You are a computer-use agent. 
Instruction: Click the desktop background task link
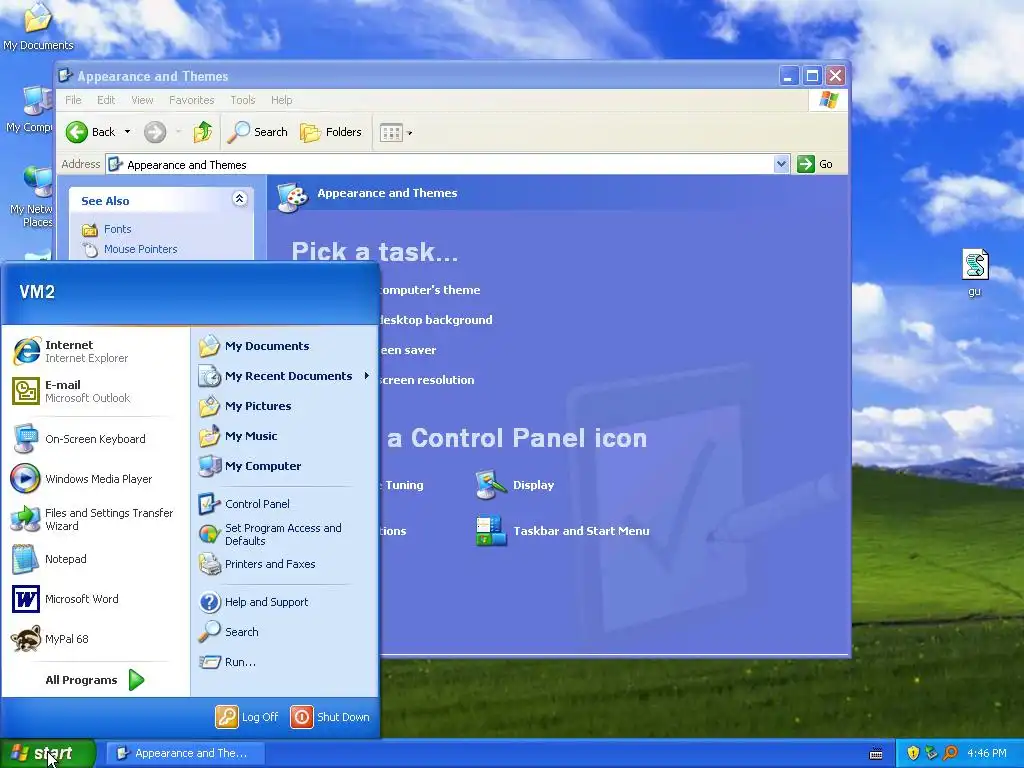[x=436, y=320]
